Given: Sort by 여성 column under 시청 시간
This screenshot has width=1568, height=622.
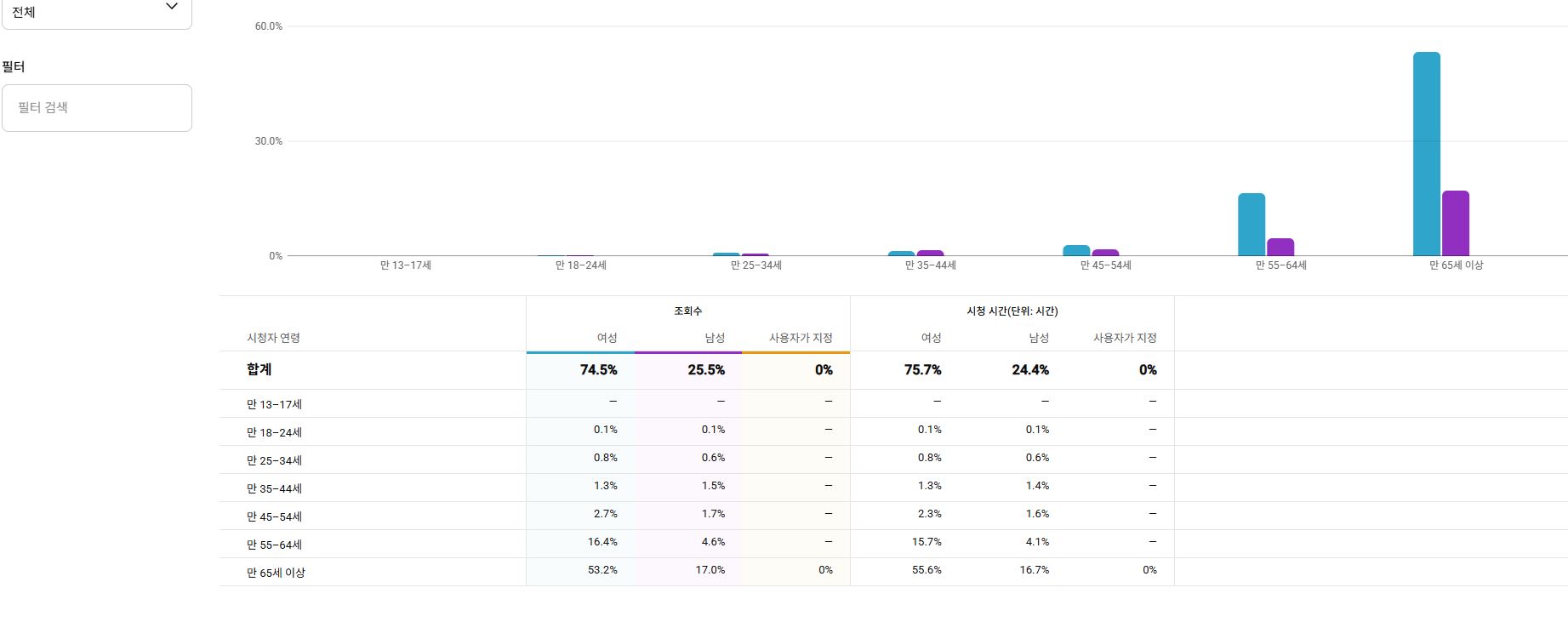Looking at the screenshot, I should [x=931, y=338].
